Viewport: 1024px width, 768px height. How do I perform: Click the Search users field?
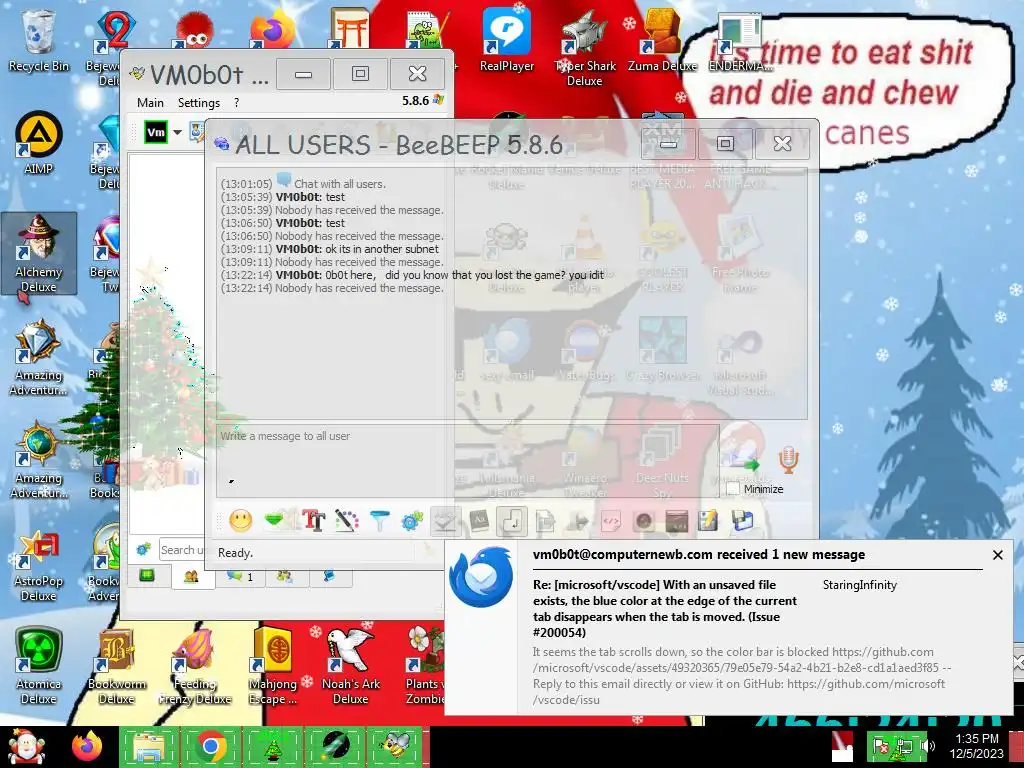pos(183,550)
